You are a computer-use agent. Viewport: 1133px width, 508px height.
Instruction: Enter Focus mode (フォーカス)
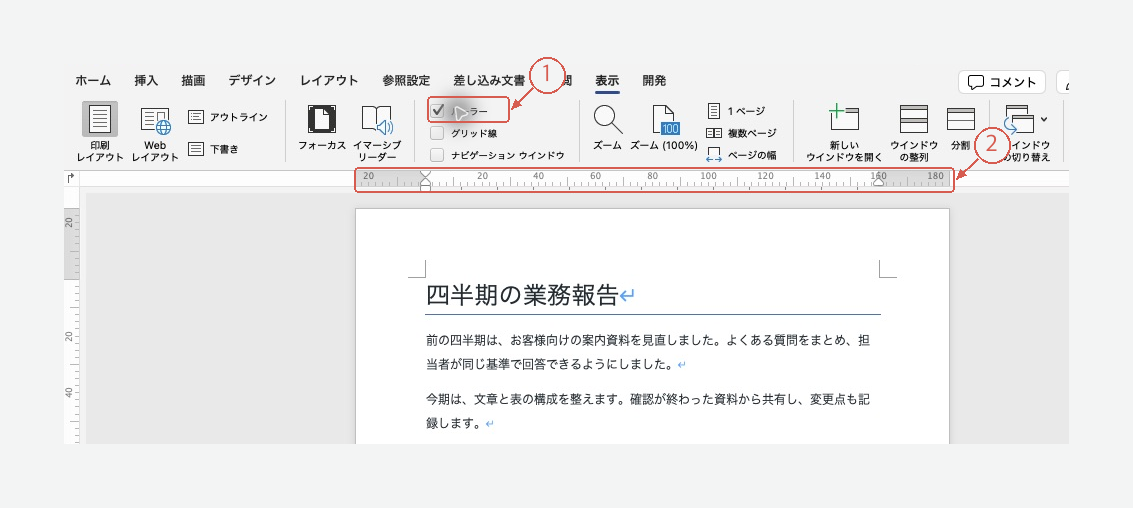(x=322, y=128)
